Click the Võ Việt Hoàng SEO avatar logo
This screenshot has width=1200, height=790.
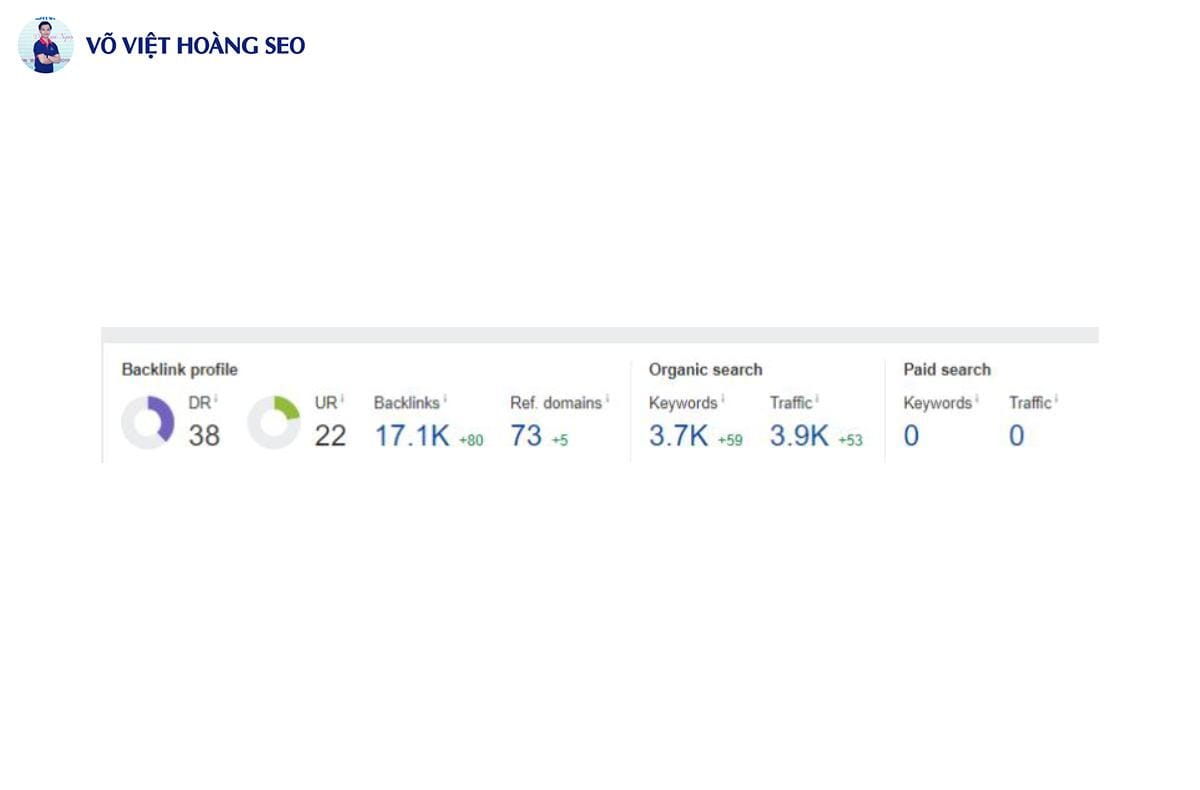point(45,45)
